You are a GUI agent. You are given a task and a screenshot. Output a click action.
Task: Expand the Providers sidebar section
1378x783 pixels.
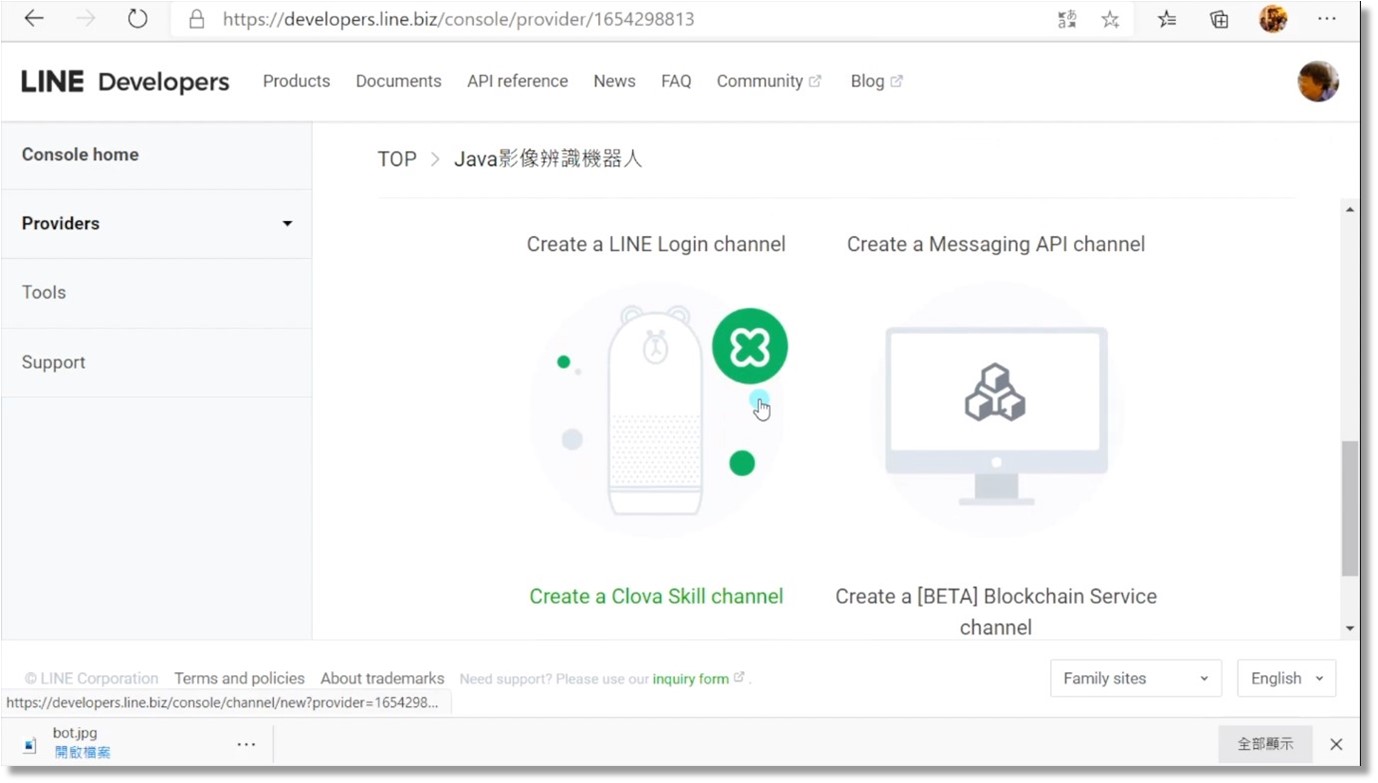tap(157, 224)
